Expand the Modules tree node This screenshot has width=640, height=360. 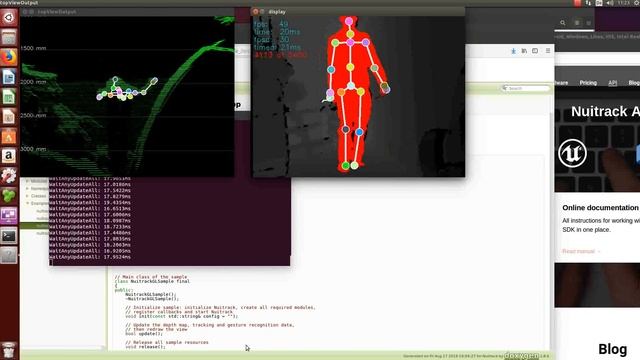(x=27, y=181)
